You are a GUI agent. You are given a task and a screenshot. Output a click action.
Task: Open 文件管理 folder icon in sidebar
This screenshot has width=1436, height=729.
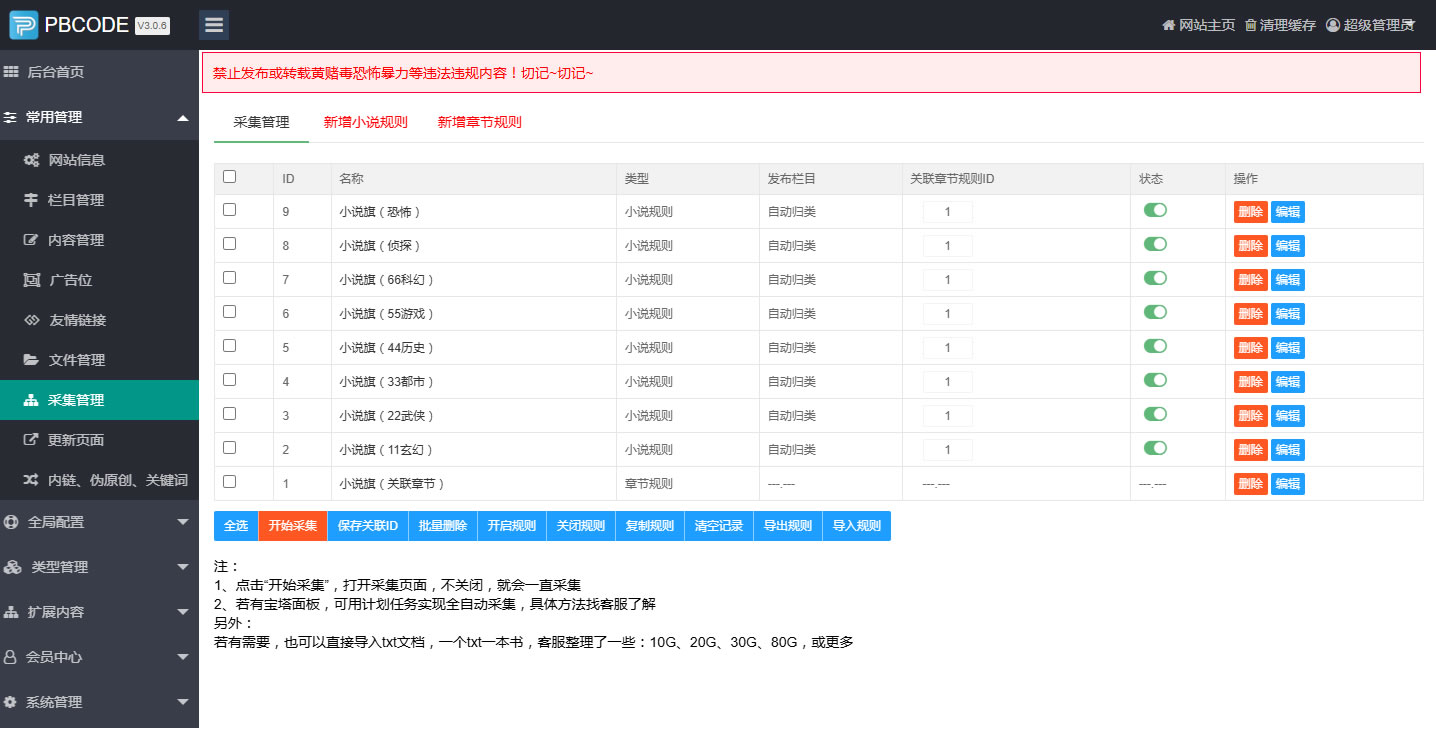[x=31, y=360]
